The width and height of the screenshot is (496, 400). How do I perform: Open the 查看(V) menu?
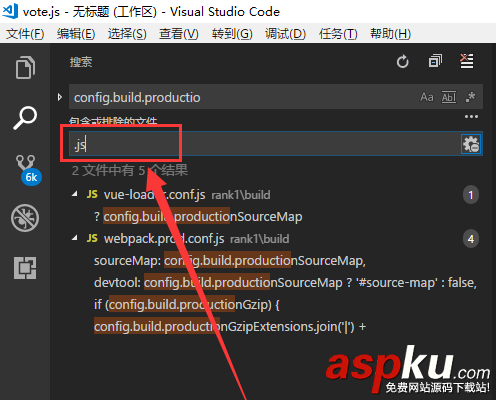[x=179, y=34]
